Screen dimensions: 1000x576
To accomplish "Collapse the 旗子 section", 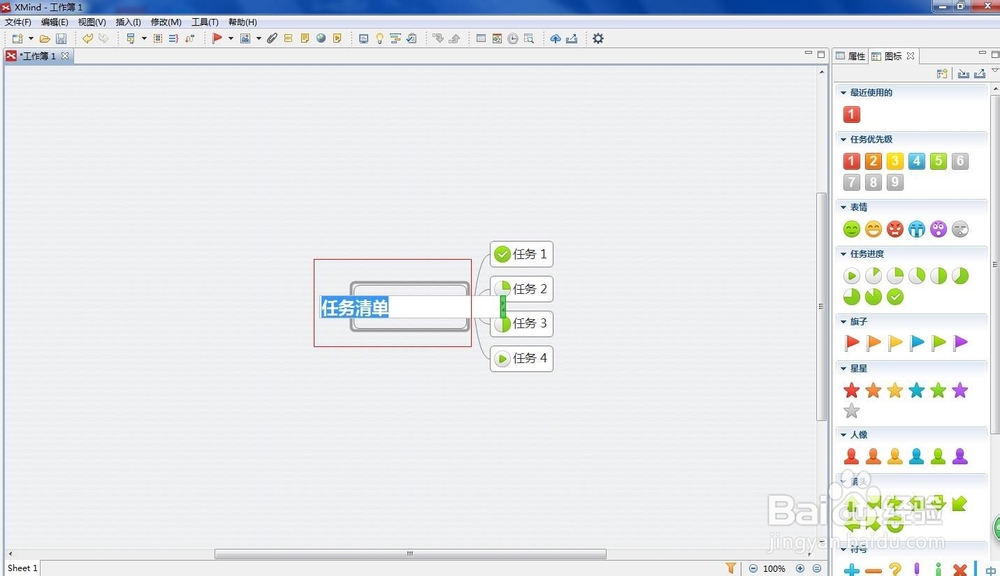I will click(x=843, y=321).
